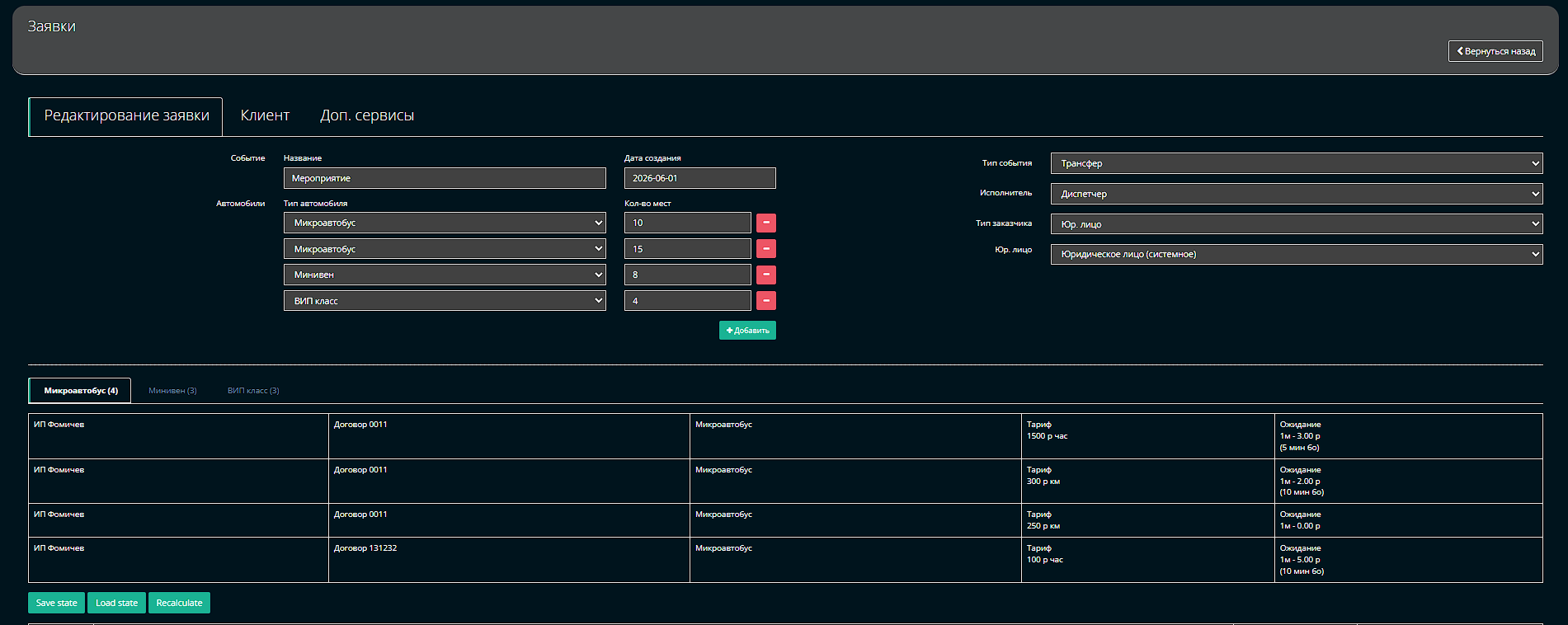1568x625 pixels.
Task: Go back with Вернуться назад
Action: (x=1495, y=51)
